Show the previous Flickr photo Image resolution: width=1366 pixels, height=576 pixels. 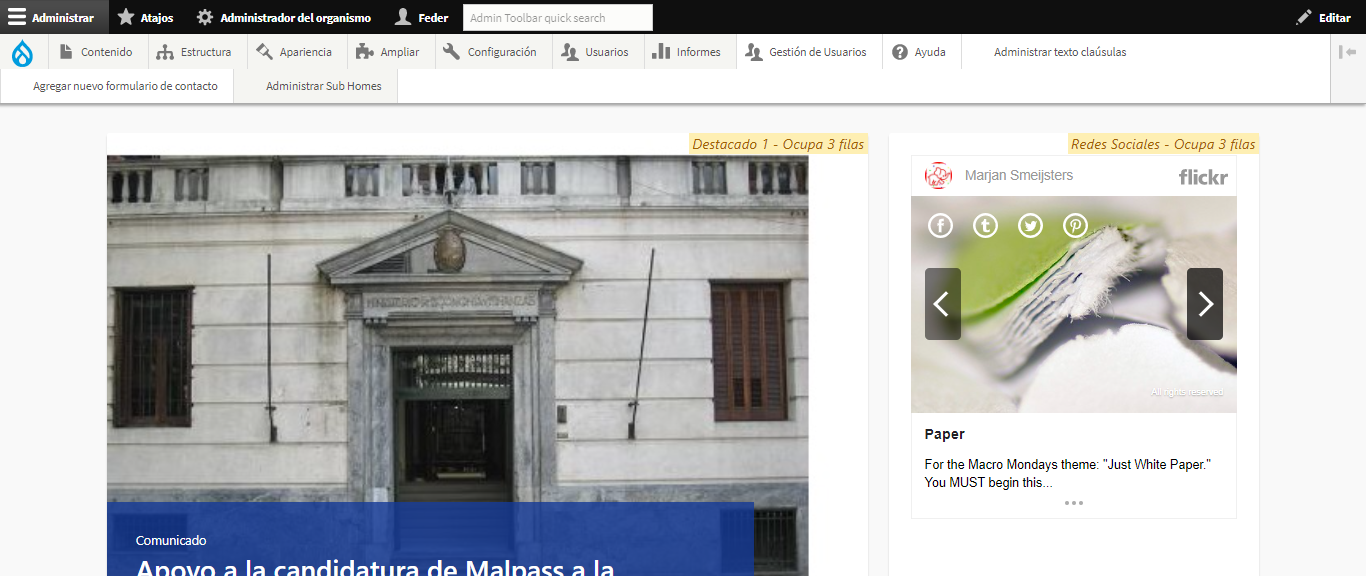[943, 304]
